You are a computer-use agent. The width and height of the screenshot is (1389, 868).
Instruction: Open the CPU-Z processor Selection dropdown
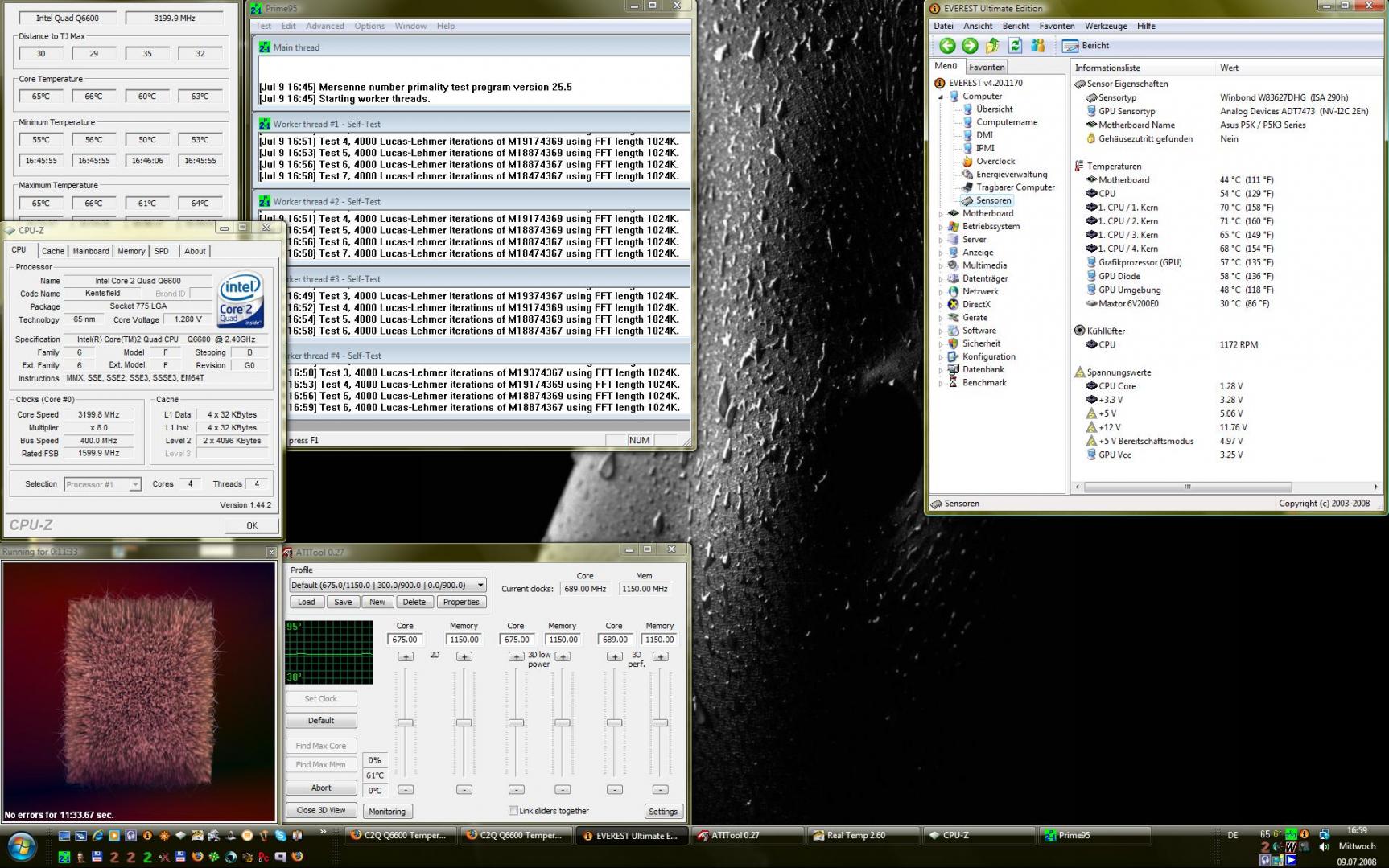click(x=135, y=484)
